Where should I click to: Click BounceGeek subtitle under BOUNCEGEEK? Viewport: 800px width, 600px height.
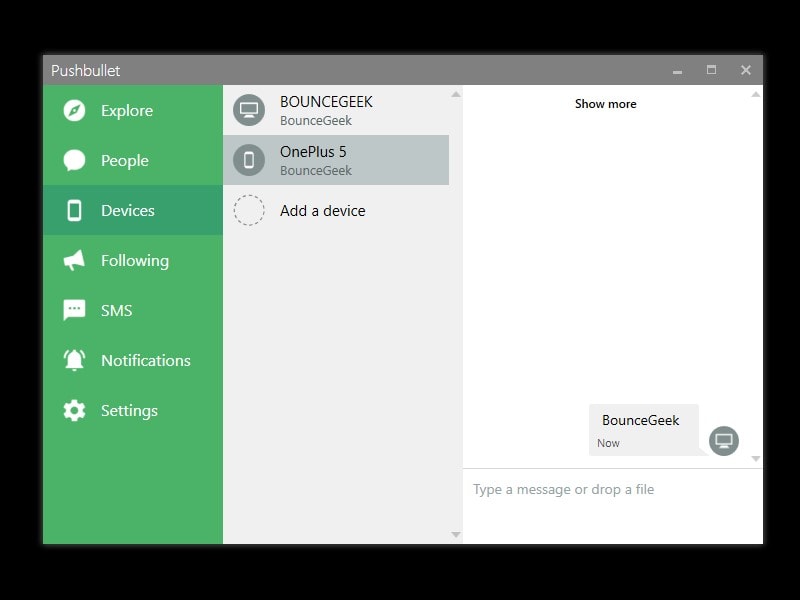point(316,120)
